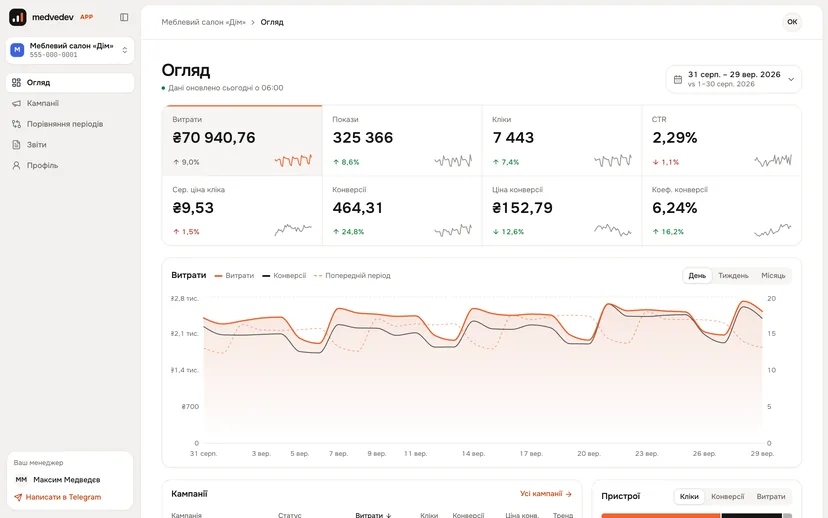Select the Ціна конверсії metric card
Image resolution: width=828 pixels, height=518 pixels.
coord(562,211)
